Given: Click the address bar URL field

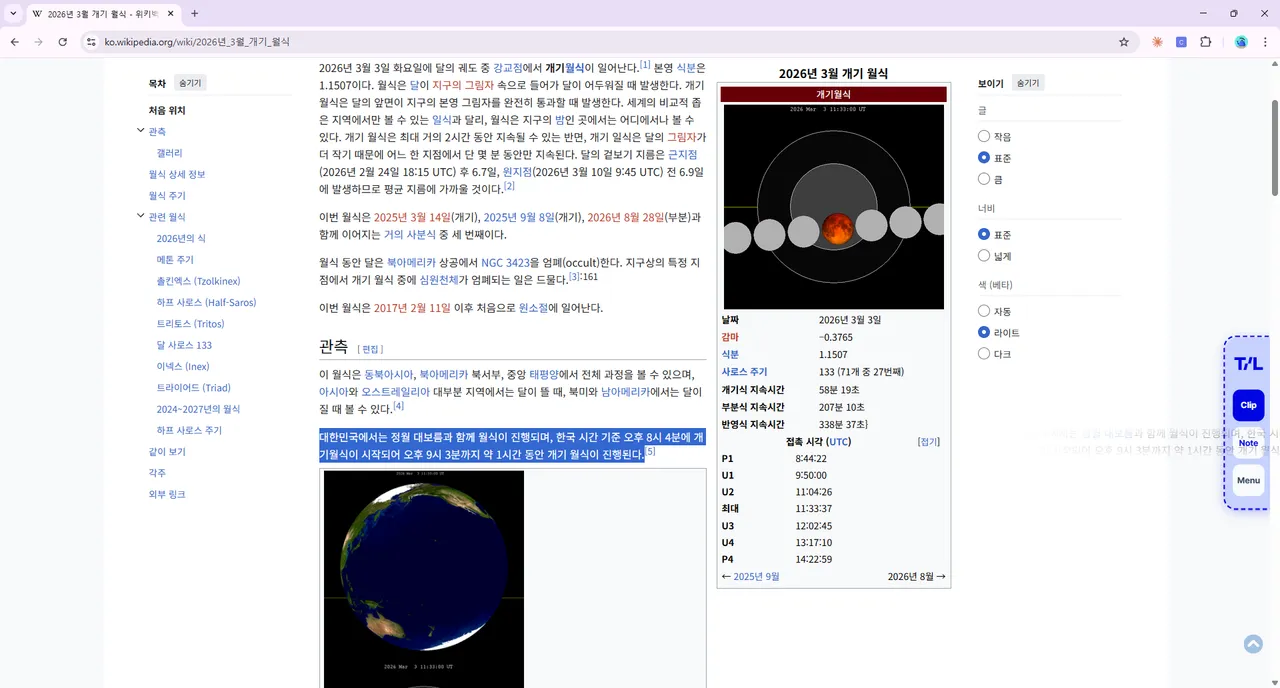Looking at the screenshot, I should pyautogui.click(x=600, y=42).
